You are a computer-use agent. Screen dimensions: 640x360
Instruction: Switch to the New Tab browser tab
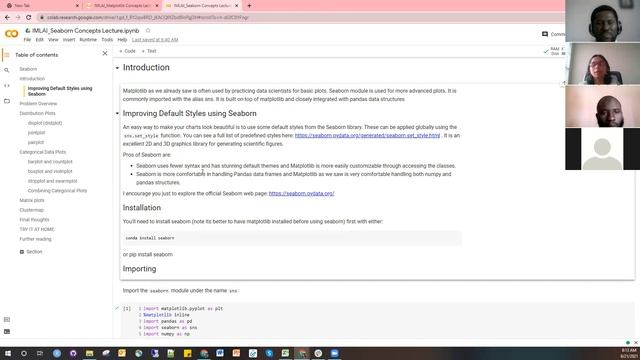(41, 6)
